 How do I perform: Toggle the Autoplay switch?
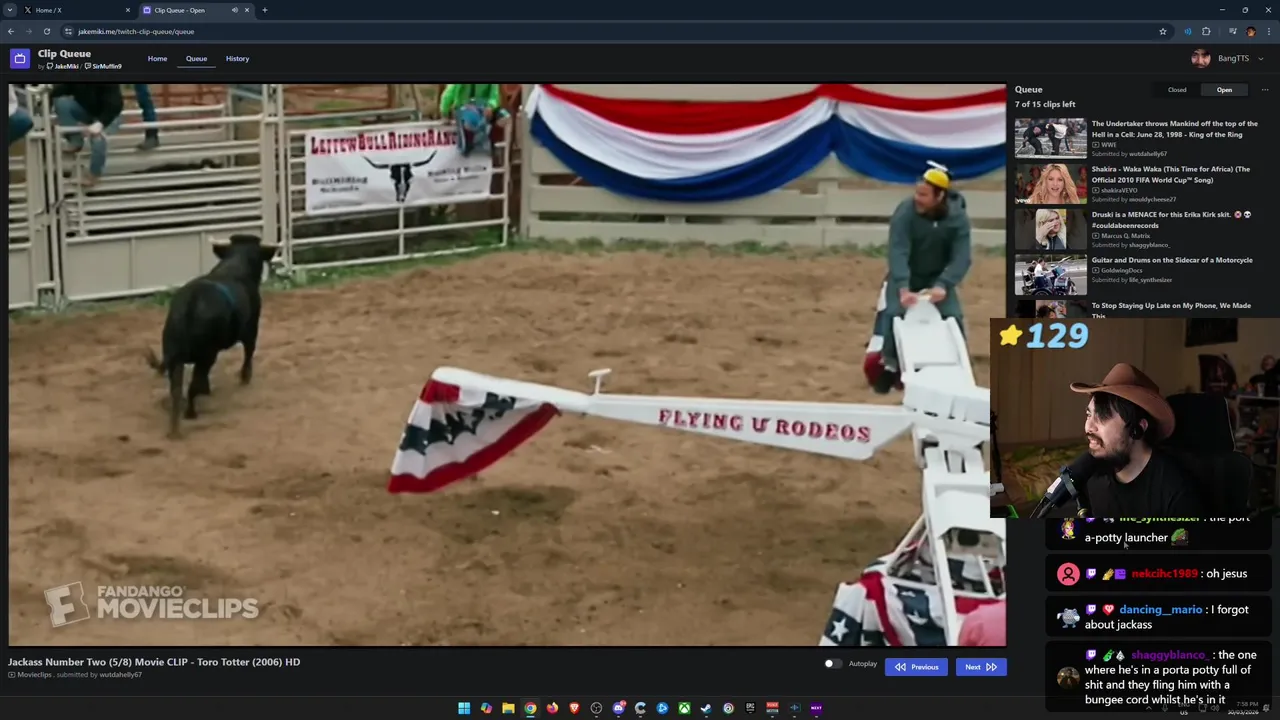pyautogui.click(x=832, y=664)
